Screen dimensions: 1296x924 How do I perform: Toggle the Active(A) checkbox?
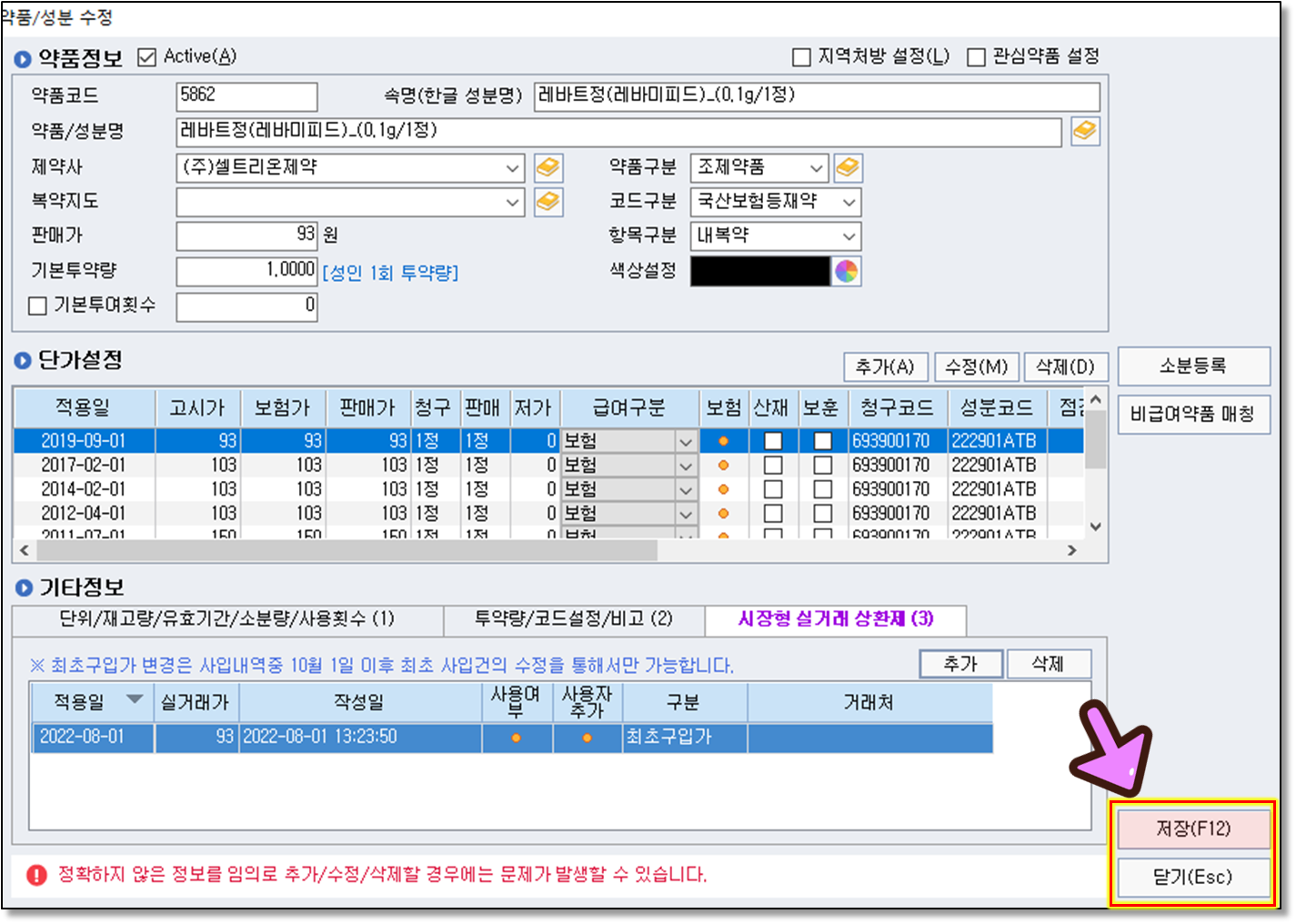[146, 57]
